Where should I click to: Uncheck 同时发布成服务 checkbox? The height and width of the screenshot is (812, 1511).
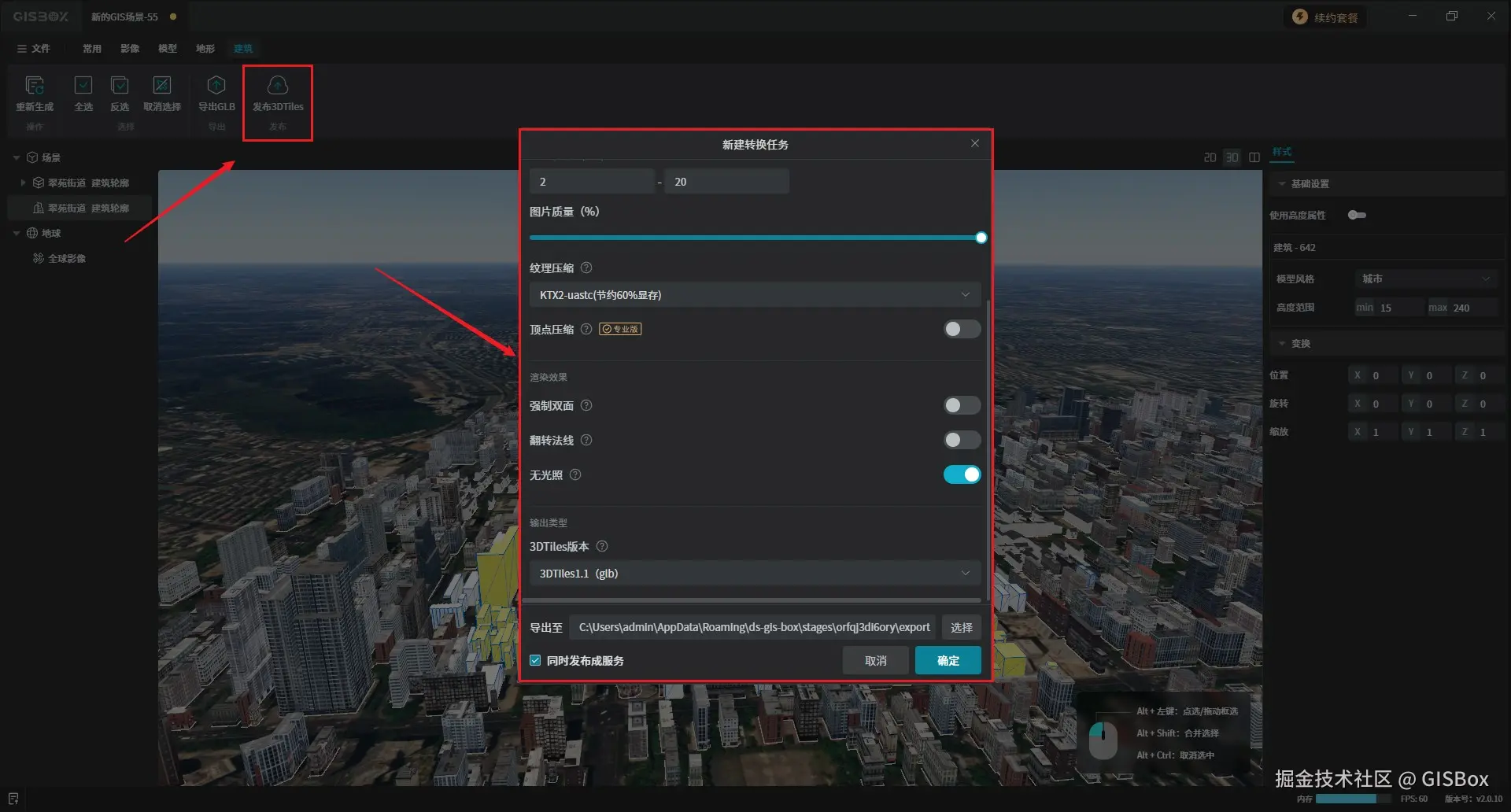[535, 661]
